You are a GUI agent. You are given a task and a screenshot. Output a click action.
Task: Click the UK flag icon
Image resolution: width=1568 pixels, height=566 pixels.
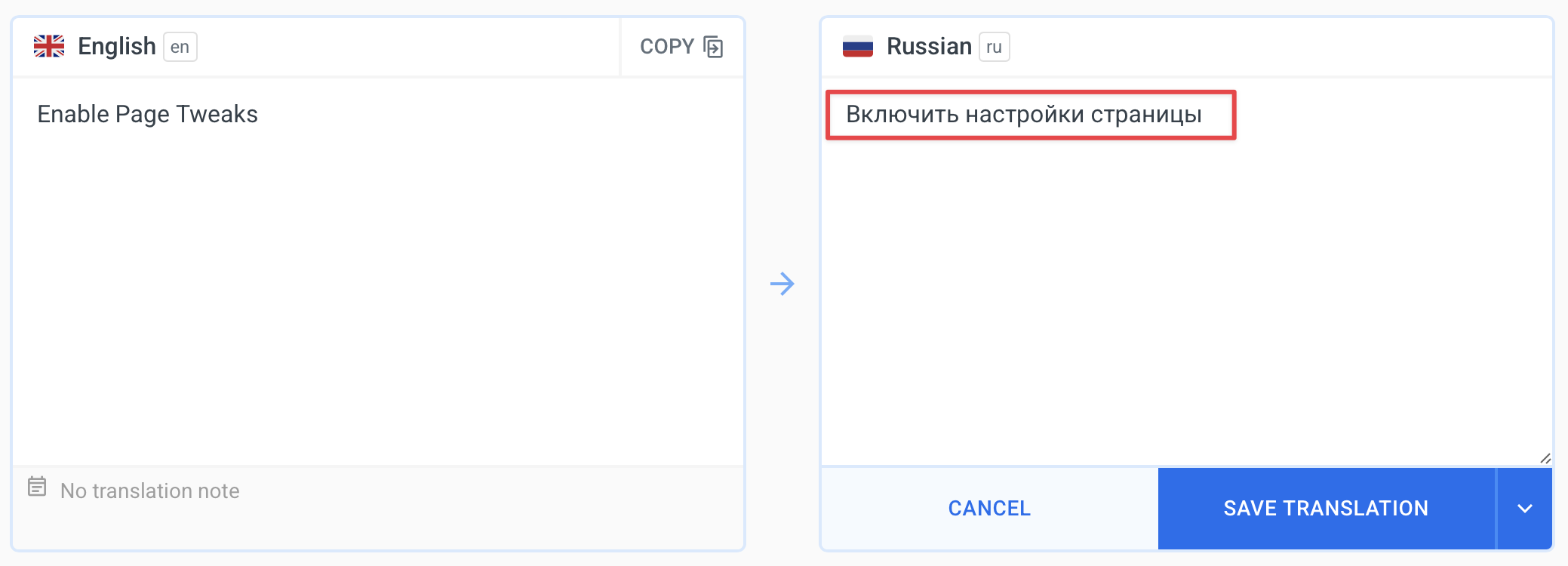(49, 47)
